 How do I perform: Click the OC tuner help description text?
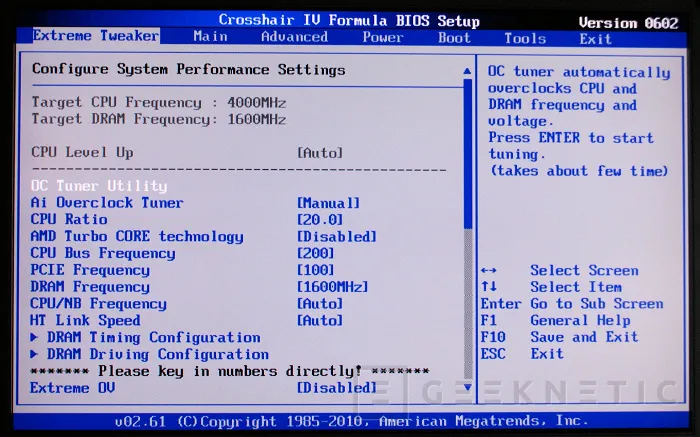pyautogui.click(x=579, y=121)
